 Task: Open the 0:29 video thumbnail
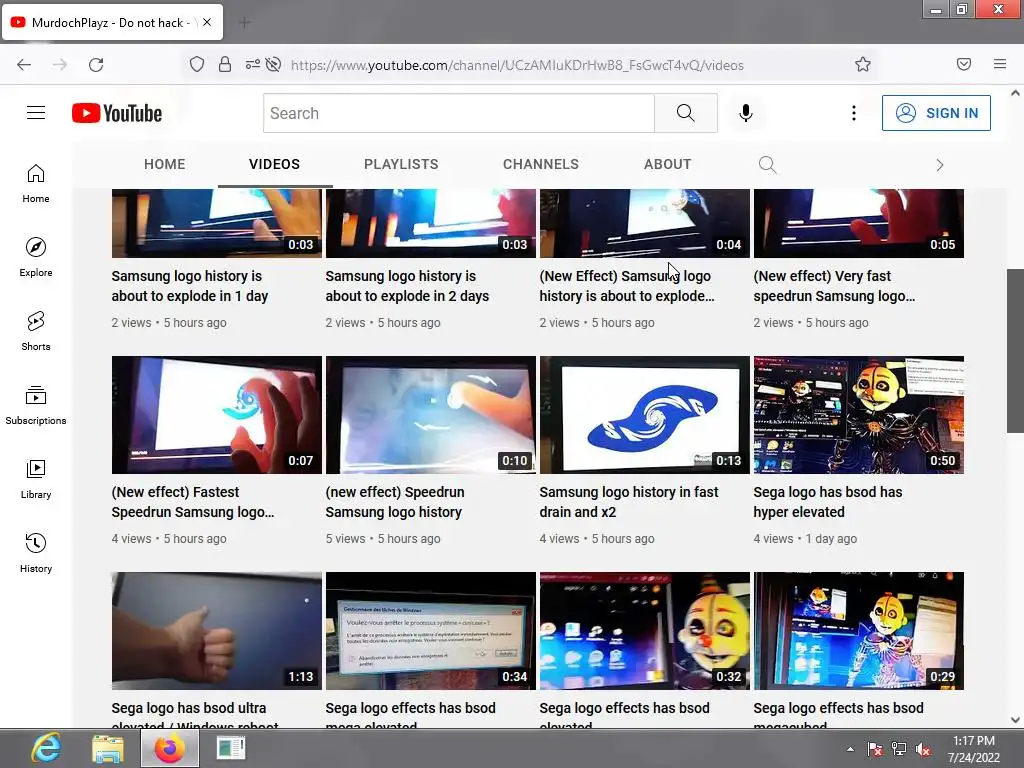pyautogui.click(x=859, y=631)
